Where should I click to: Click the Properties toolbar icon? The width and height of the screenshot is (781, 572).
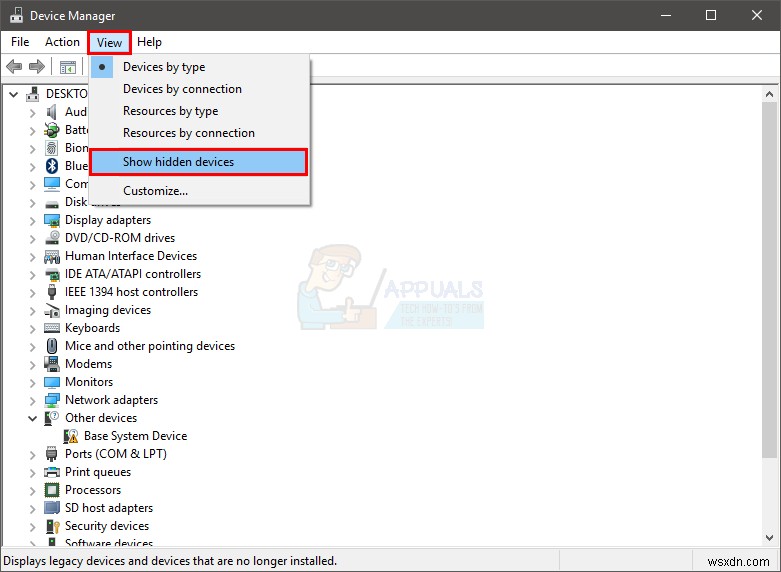[68, 67]
